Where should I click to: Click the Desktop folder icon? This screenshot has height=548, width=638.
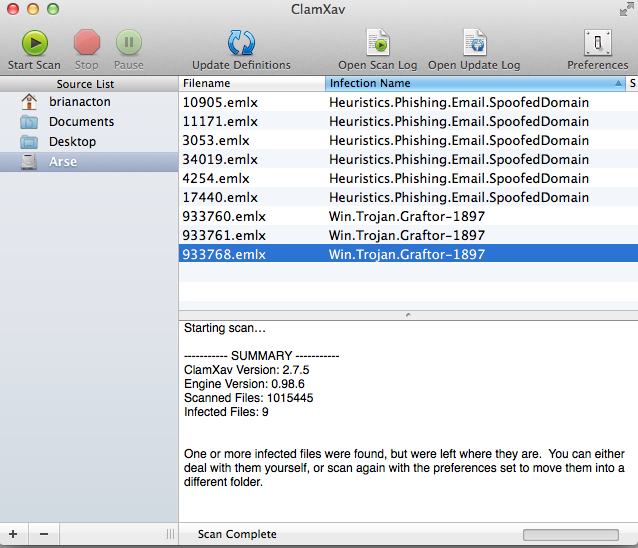click(x=29, y=142)
